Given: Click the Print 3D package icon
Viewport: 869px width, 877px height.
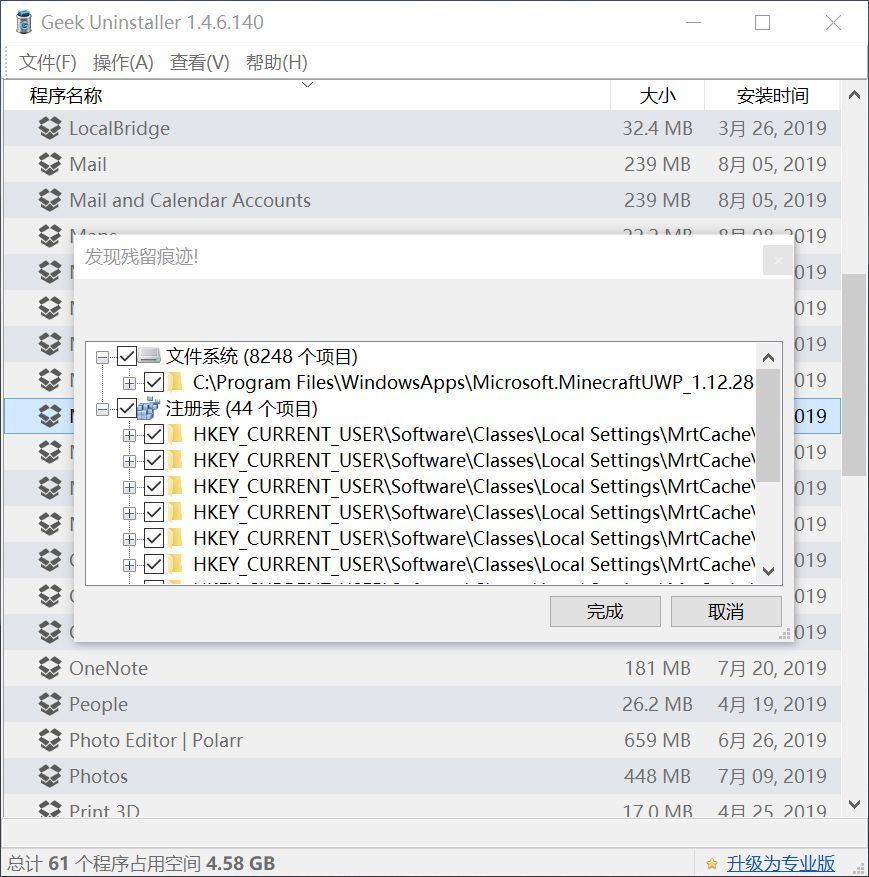Looking at the screenshot, I should point(50,809).
